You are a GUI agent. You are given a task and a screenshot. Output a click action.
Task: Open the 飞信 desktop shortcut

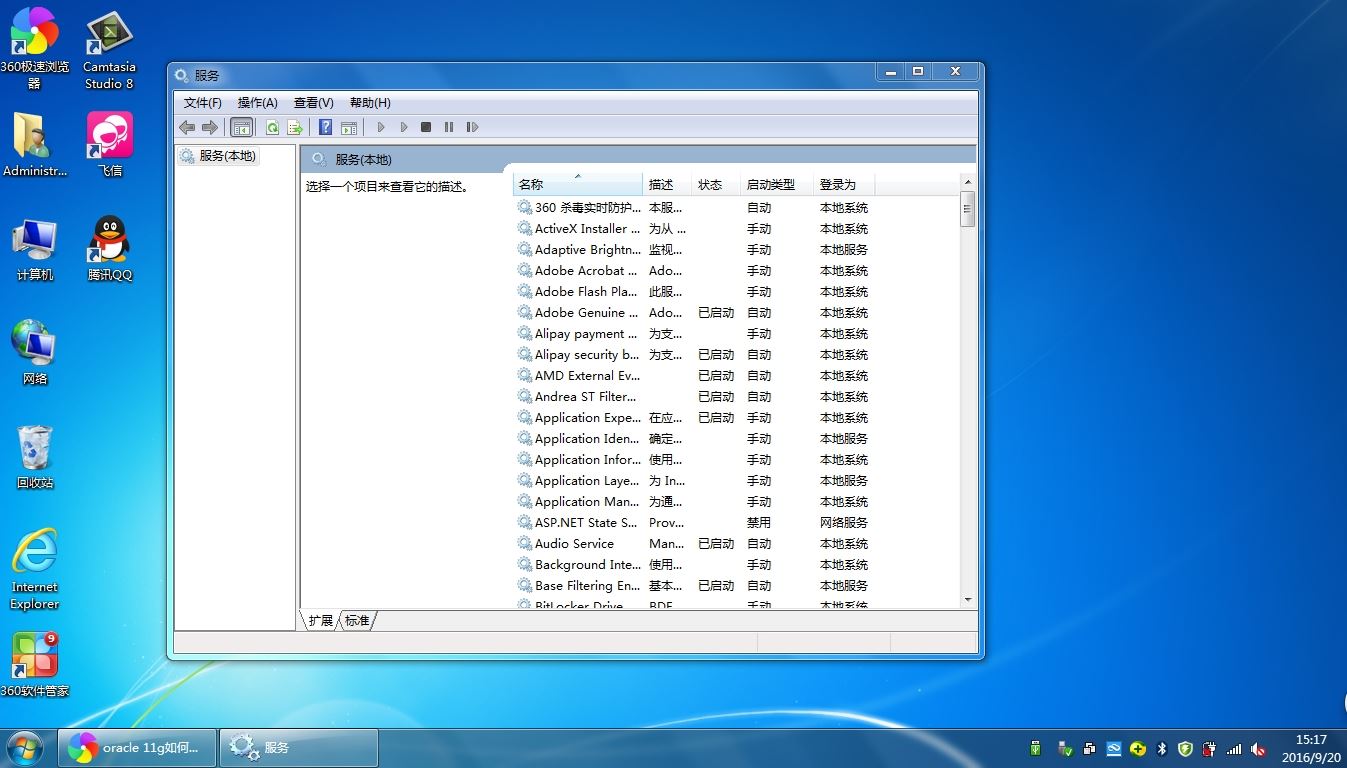[109, 145]
